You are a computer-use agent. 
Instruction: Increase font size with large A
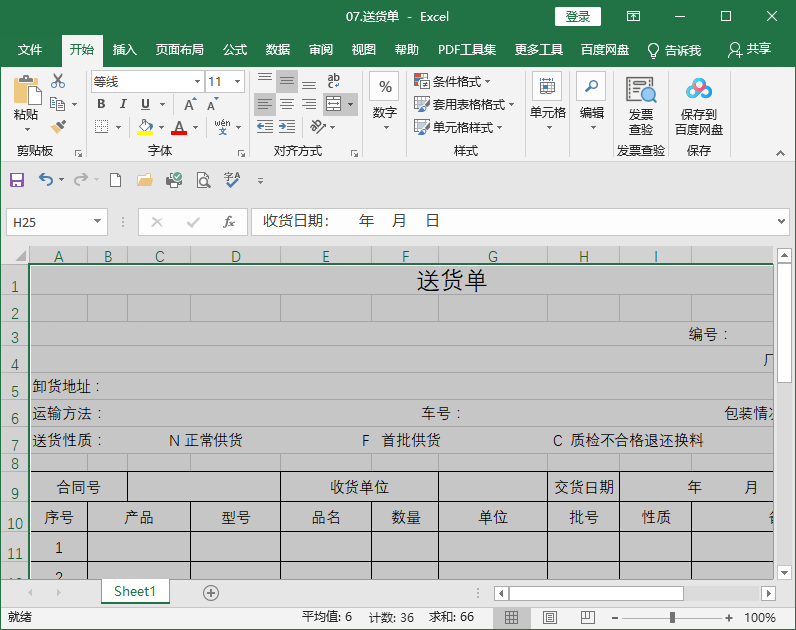pos(190,105)
